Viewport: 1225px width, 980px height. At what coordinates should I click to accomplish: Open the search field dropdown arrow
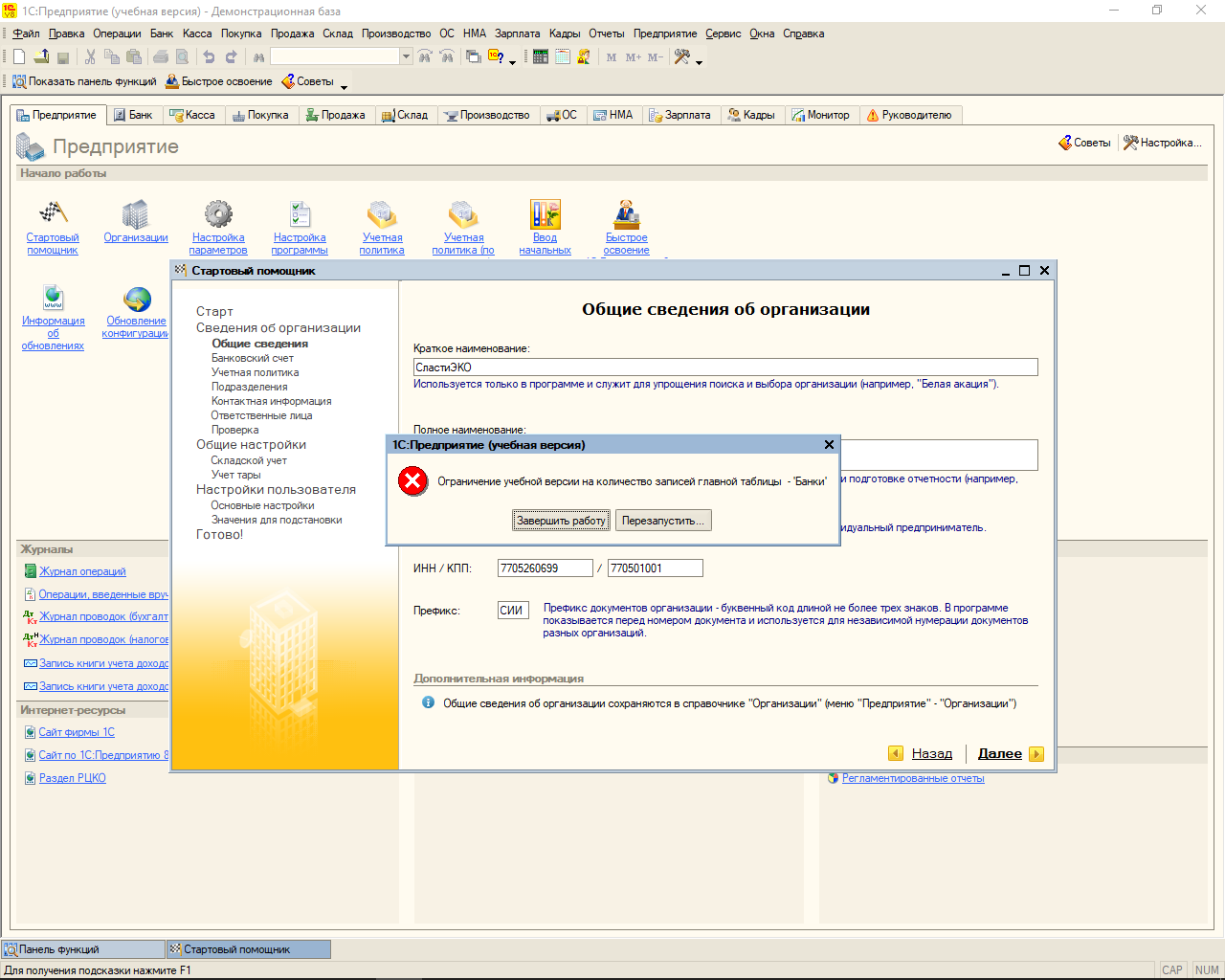(407, 56)
